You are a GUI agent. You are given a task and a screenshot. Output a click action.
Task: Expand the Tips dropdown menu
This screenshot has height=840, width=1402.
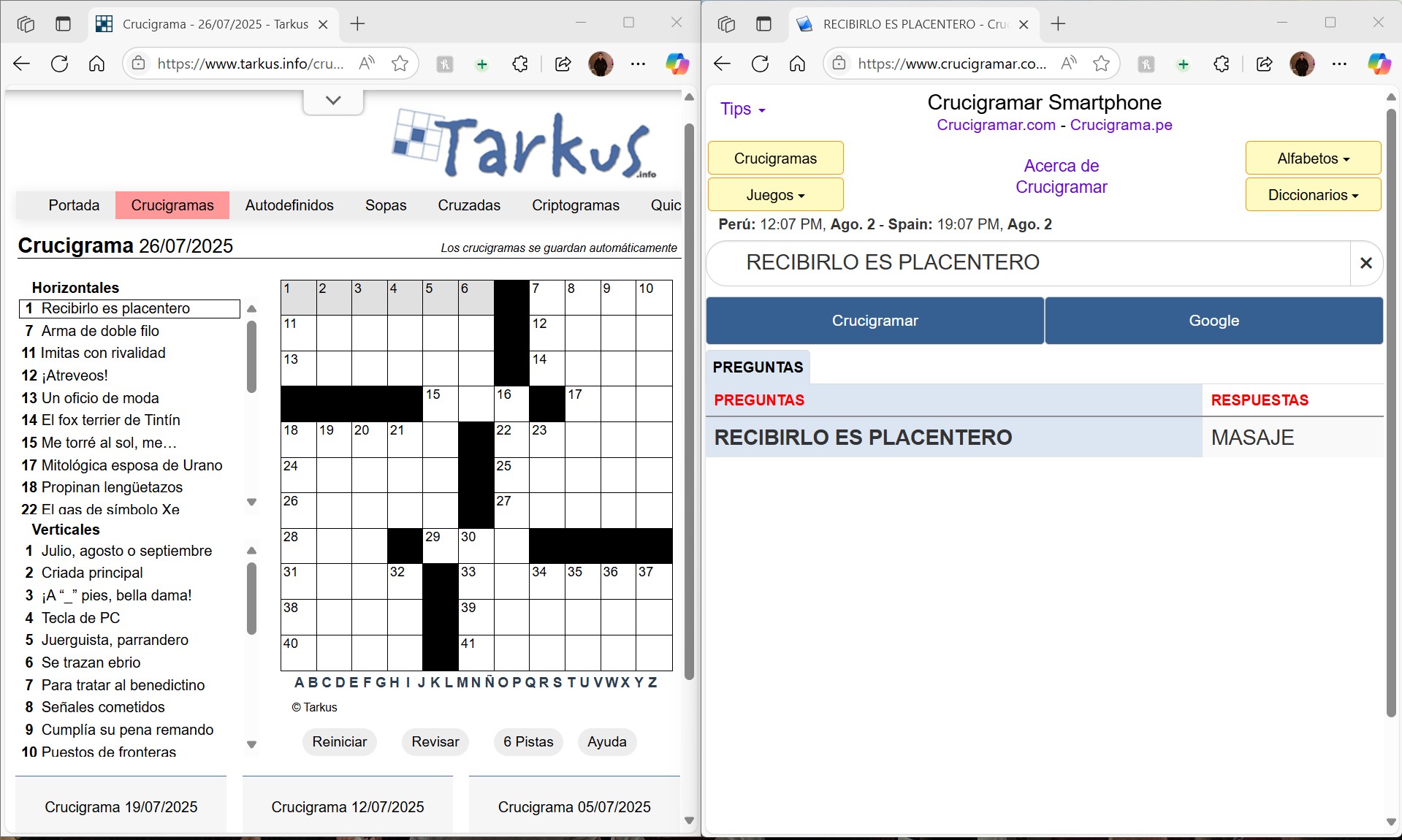[x=742, y=110]
